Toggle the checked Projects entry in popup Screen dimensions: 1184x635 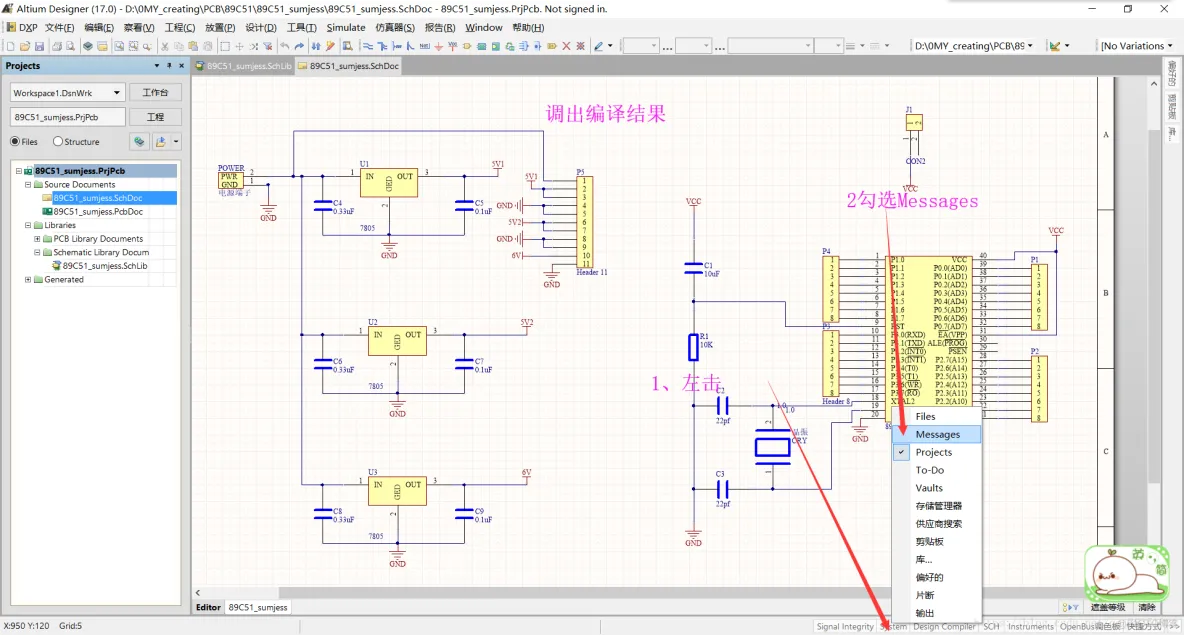pos(936,452)
